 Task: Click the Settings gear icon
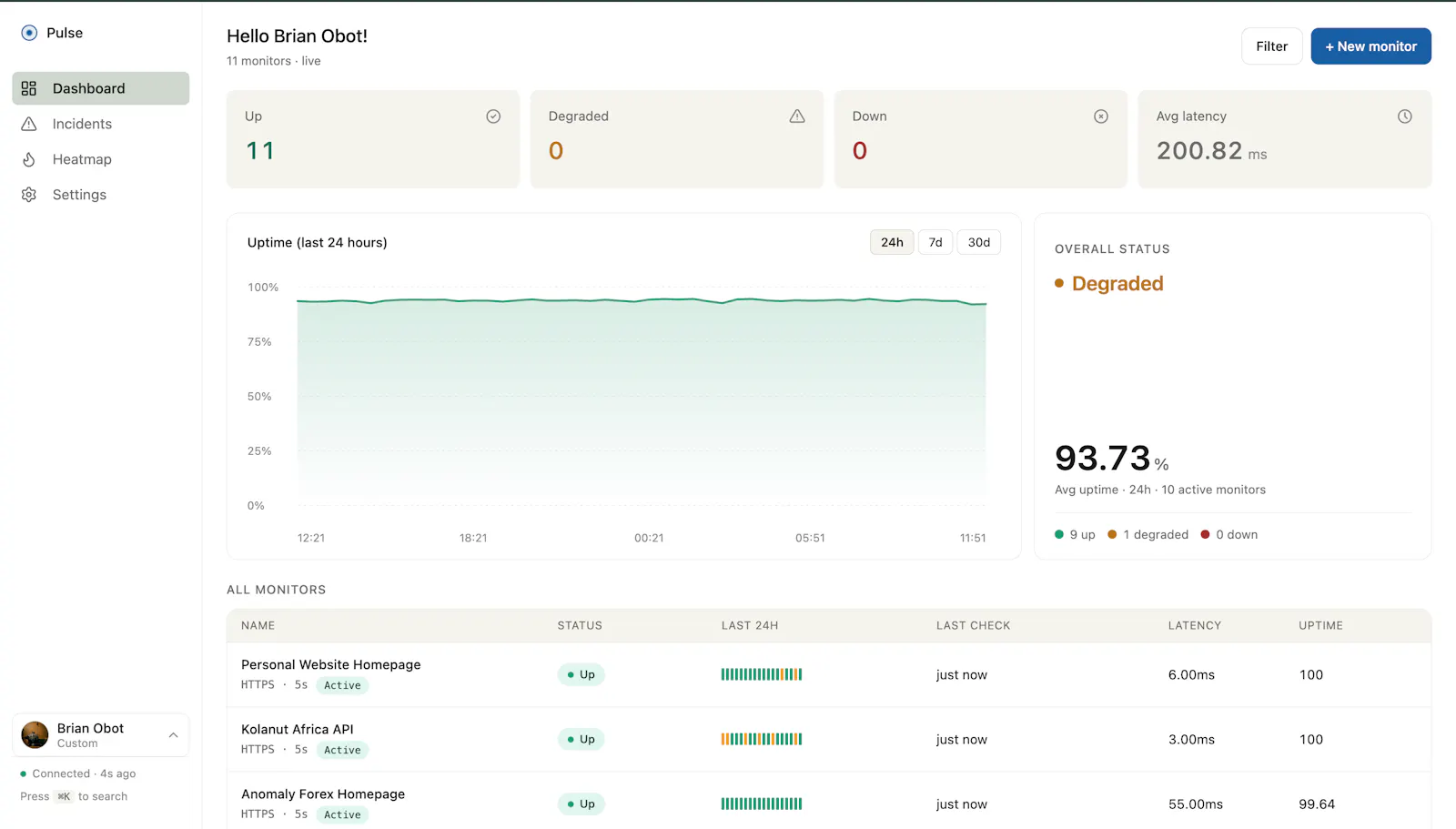coord(29,195)
